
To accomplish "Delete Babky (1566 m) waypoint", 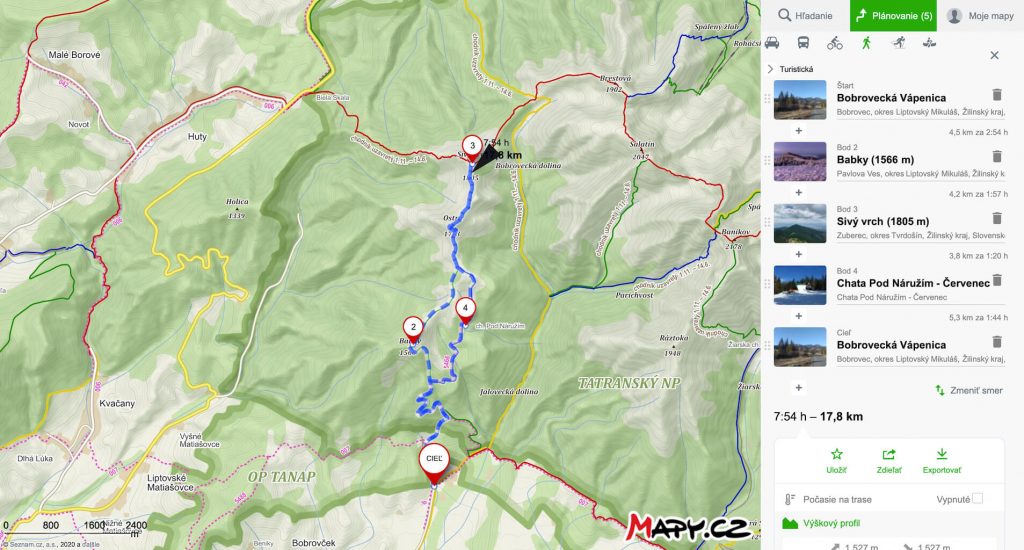I will (x=997, y=157).
